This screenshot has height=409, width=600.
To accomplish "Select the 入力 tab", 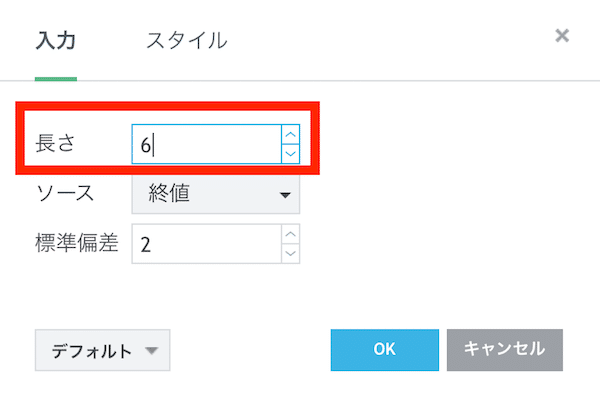I will pyautogui.click(x=56, y=41).
